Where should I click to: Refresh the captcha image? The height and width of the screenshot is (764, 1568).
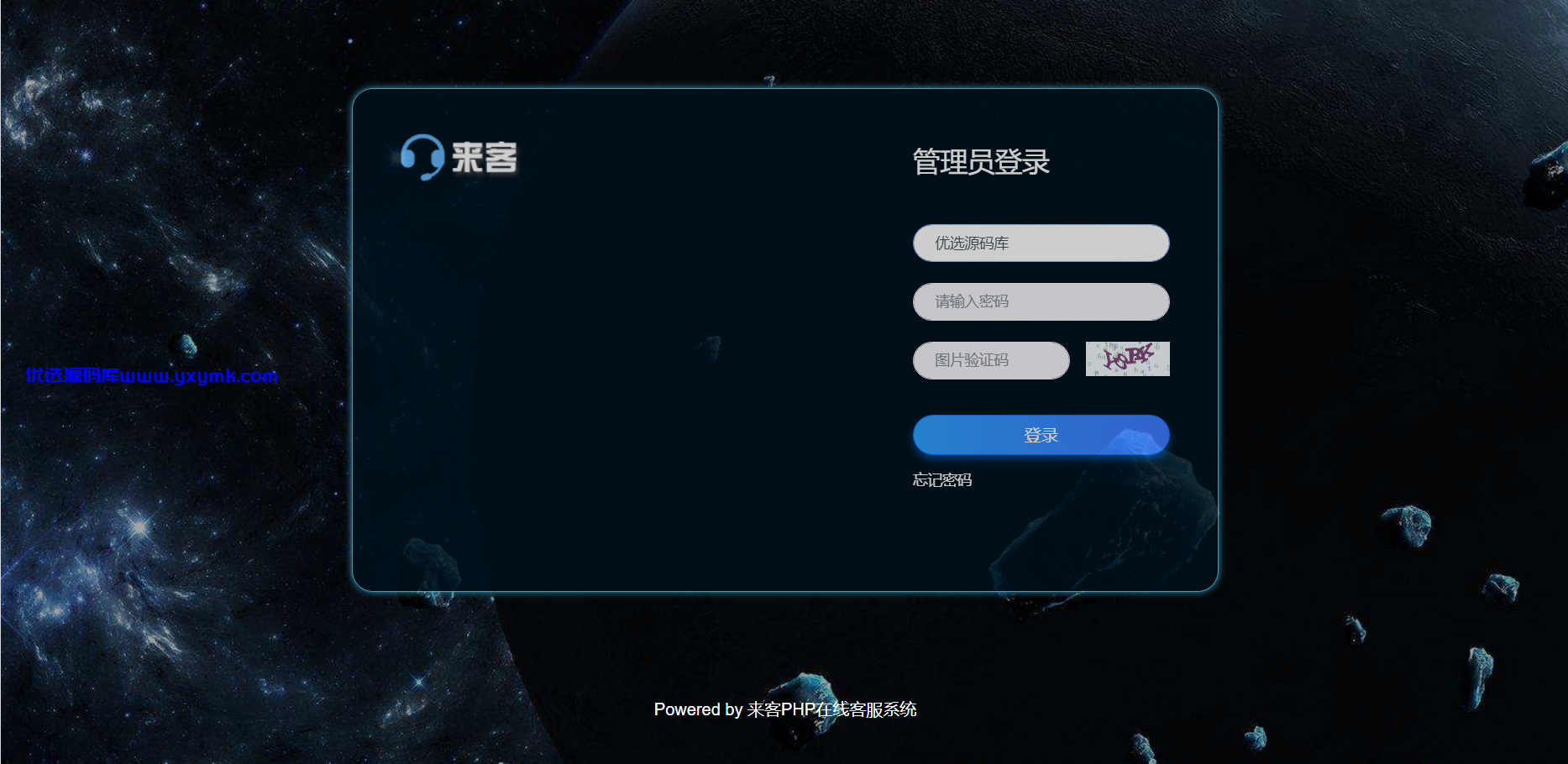(x=1127, y=358)
